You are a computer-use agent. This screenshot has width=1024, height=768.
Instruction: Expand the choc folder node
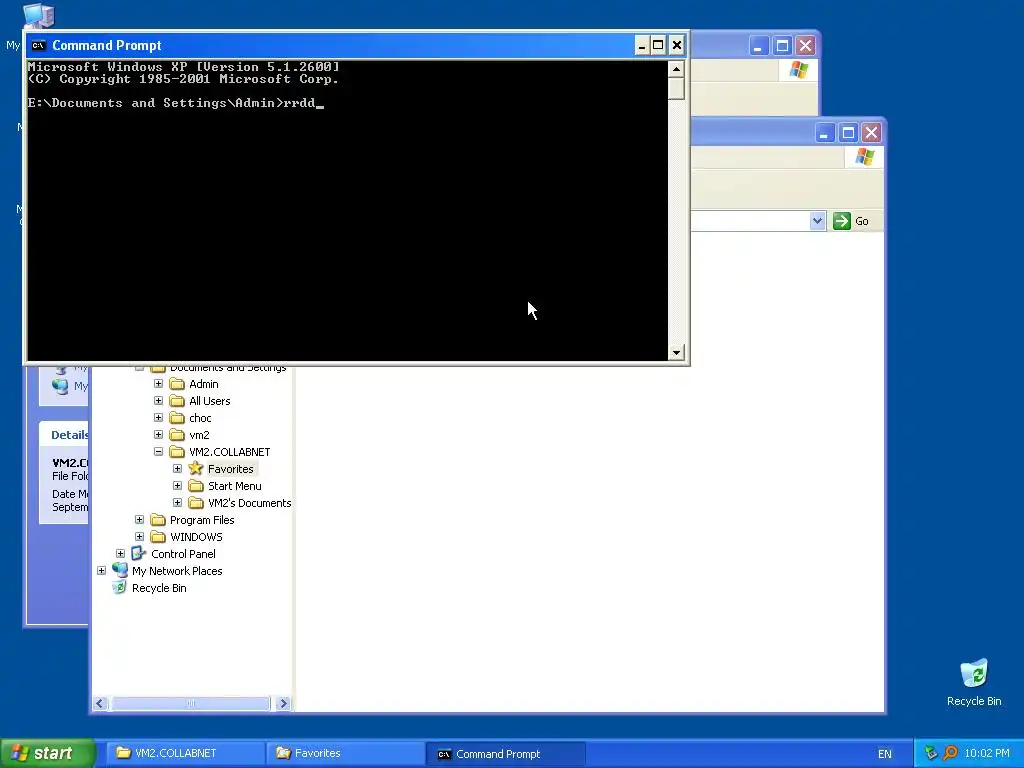[158, 417]
